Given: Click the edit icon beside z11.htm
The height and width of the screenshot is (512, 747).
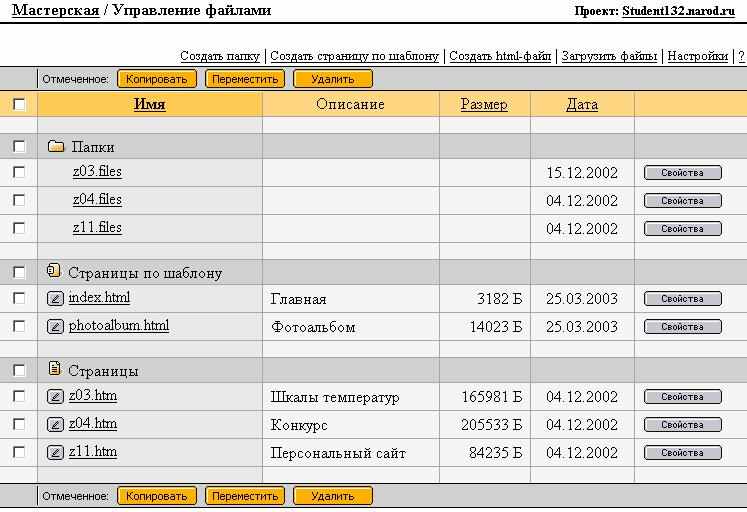Looking at the screenshot, I should click(x=55, y=452).
